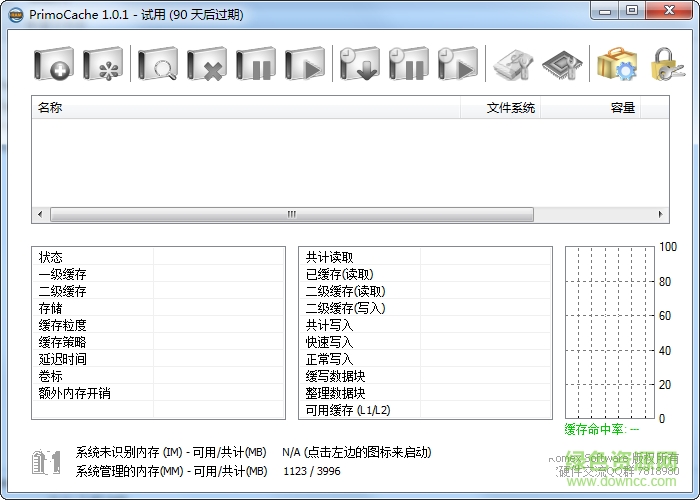Image resolution: width=700 pixels, height=500 pixels.
Task: Click the magnifier view cache task icon
Action: pos(158,66)
